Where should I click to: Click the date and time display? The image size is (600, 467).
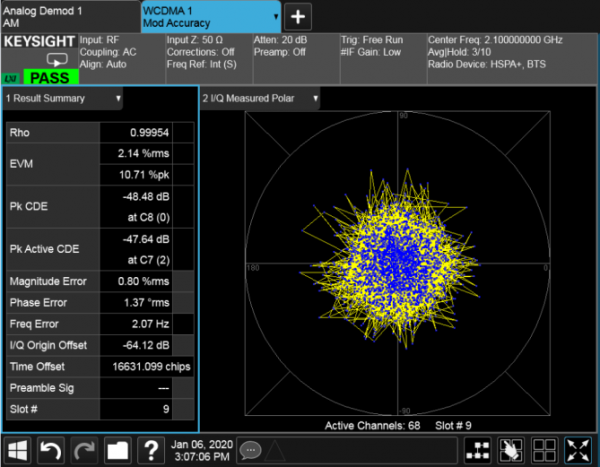204,450
